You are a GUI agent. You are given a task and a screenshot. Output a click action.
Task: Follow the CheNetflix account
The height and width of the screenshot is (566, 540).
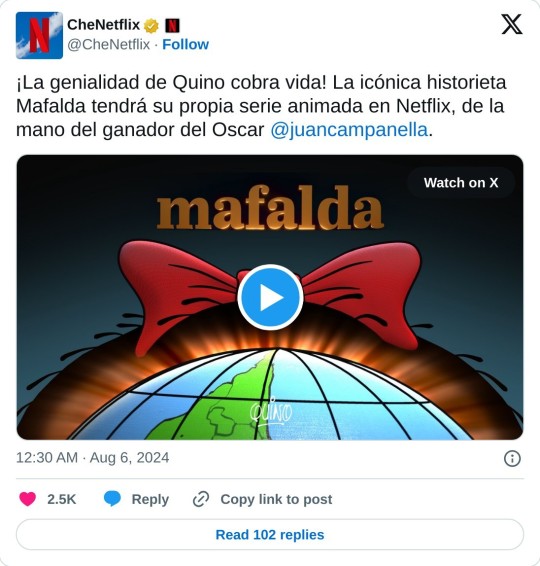pos(186,44)
